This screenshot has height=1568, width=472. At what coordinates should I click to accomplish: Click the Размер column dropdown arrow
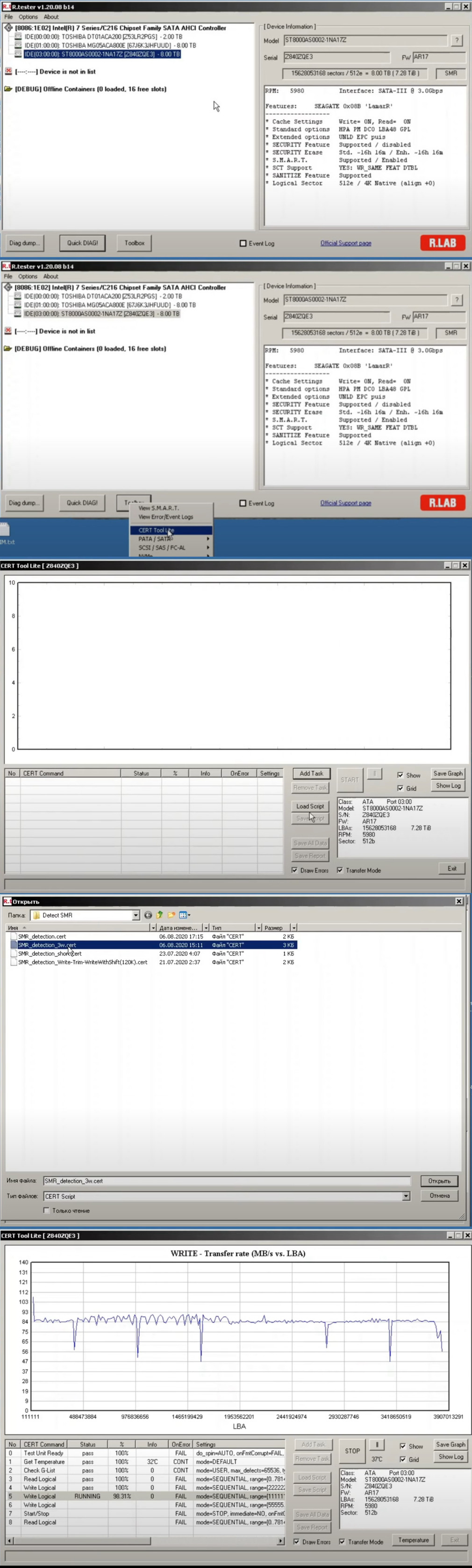pyautogui.click(x=294, y=928)
